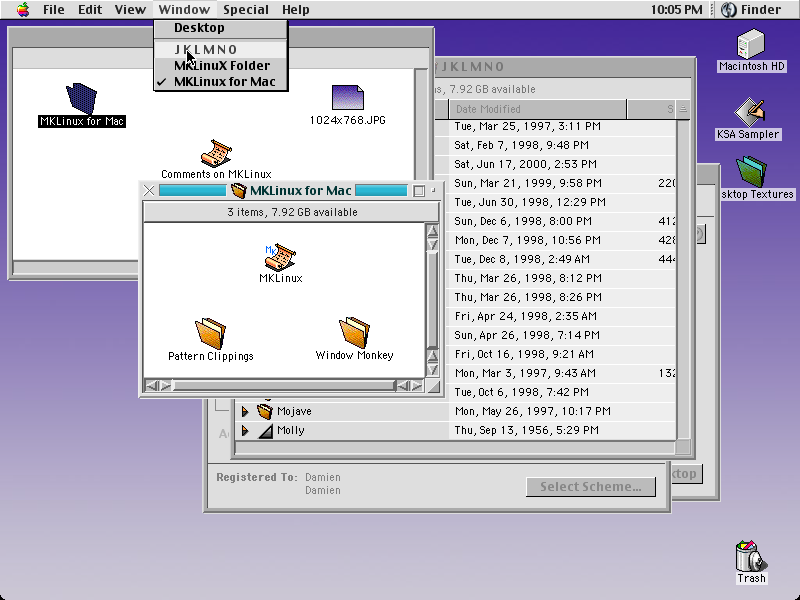Select JKLMNO in the Window menu
The image size is (800, 600).
point(221,49)
